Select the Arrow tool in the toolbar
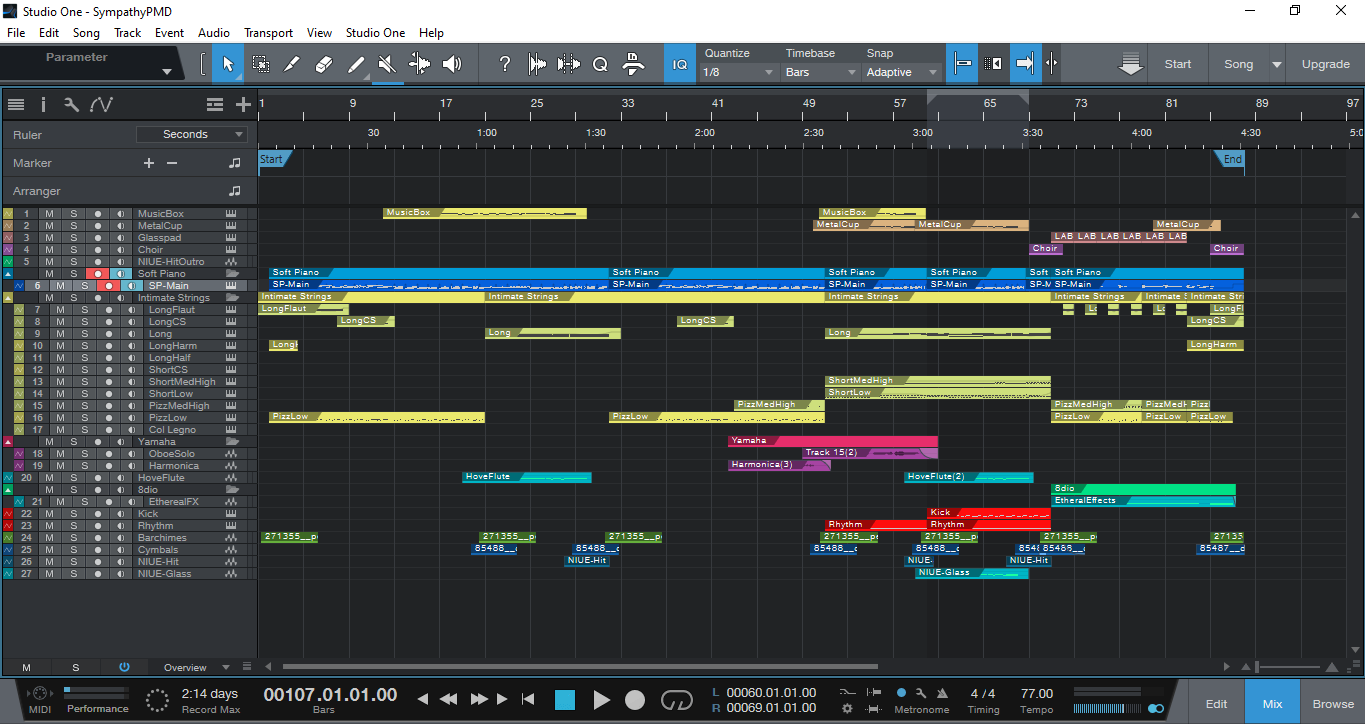Image resolution: width=1365 pixels, height=724 pixels. tap(228, 64)
